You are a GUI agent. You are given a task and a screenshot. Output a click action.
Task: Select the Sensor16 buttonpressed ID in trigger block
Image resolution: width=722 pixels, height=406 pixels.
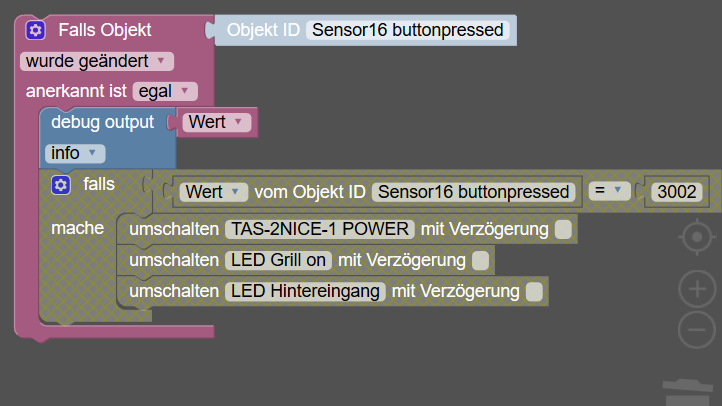point(408,30)
